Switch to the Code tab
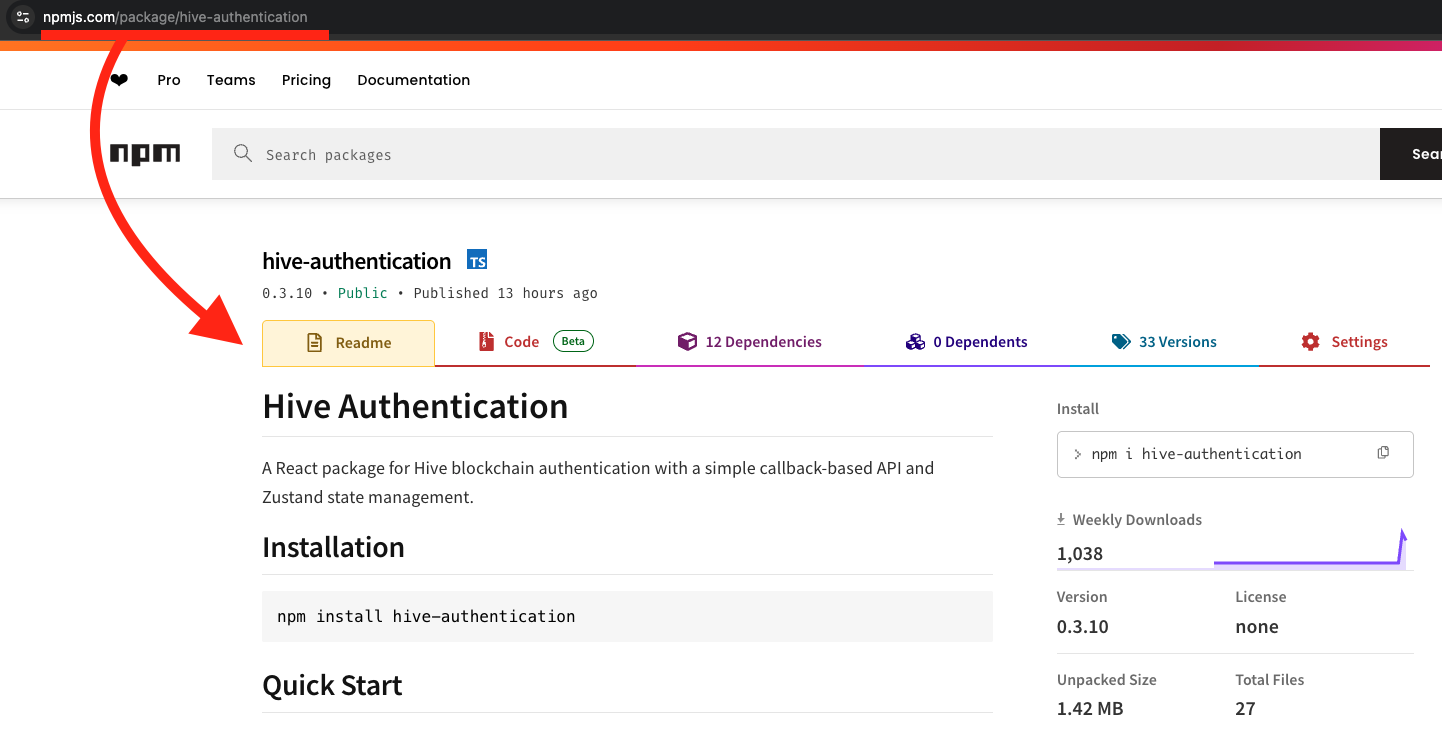 535,342
